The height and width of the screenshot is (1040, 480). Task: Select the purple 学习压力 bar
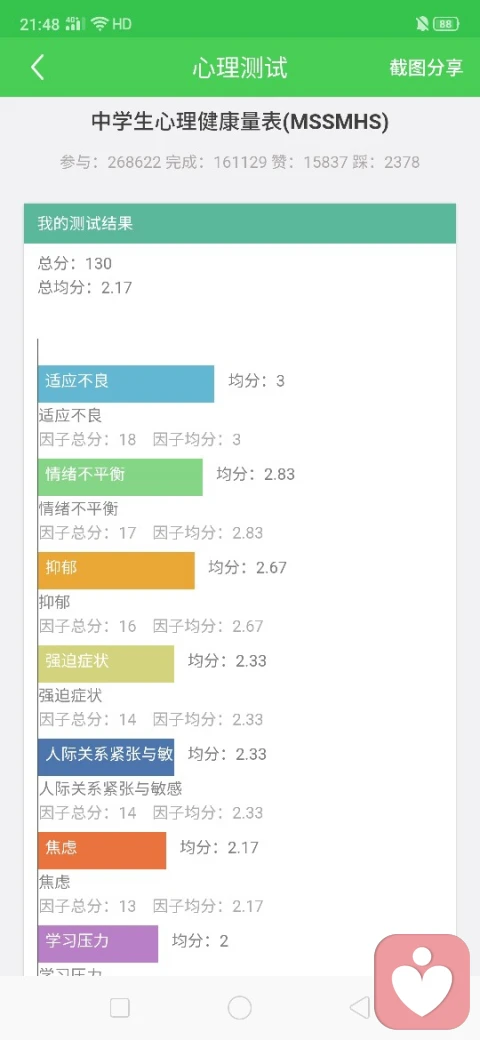98,944
